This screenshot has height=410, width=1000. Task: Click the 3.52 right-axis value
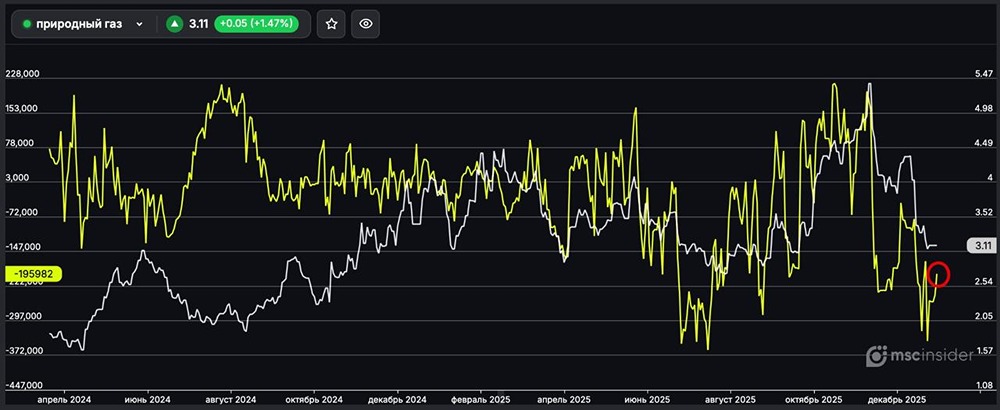pyautogui.click(x=981, y=213)
